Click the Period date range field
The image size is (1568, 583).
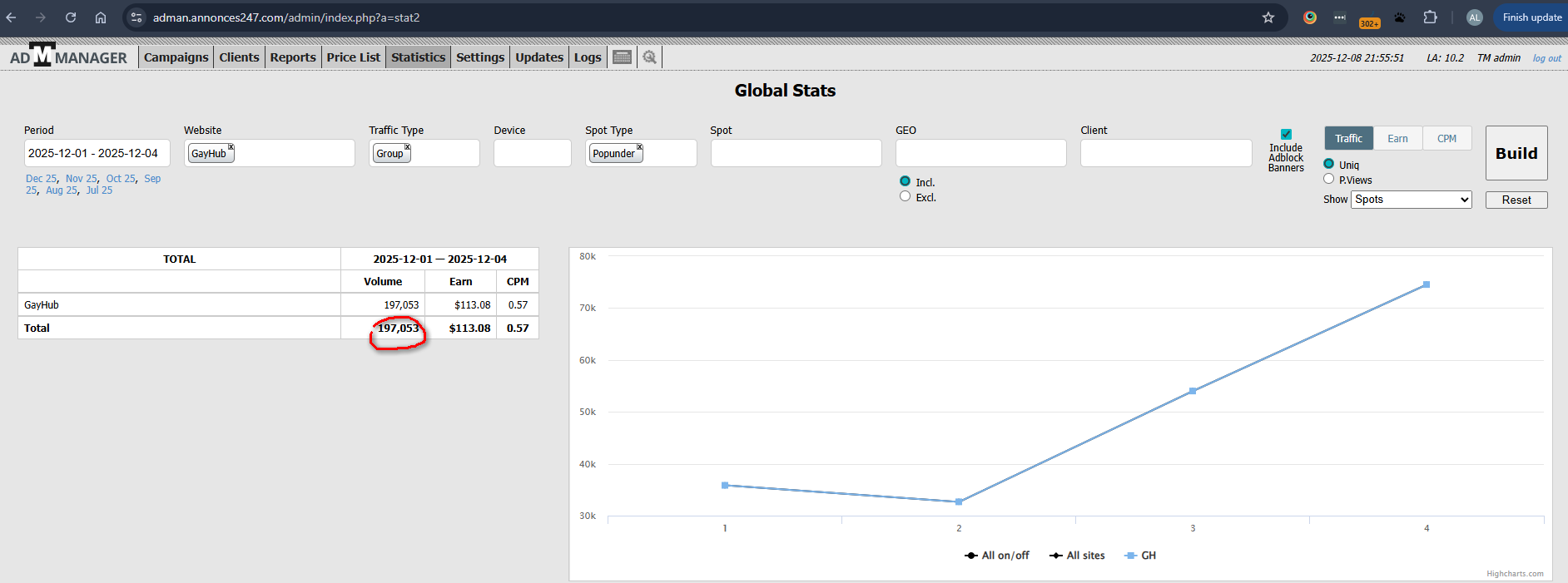point(97,153)
